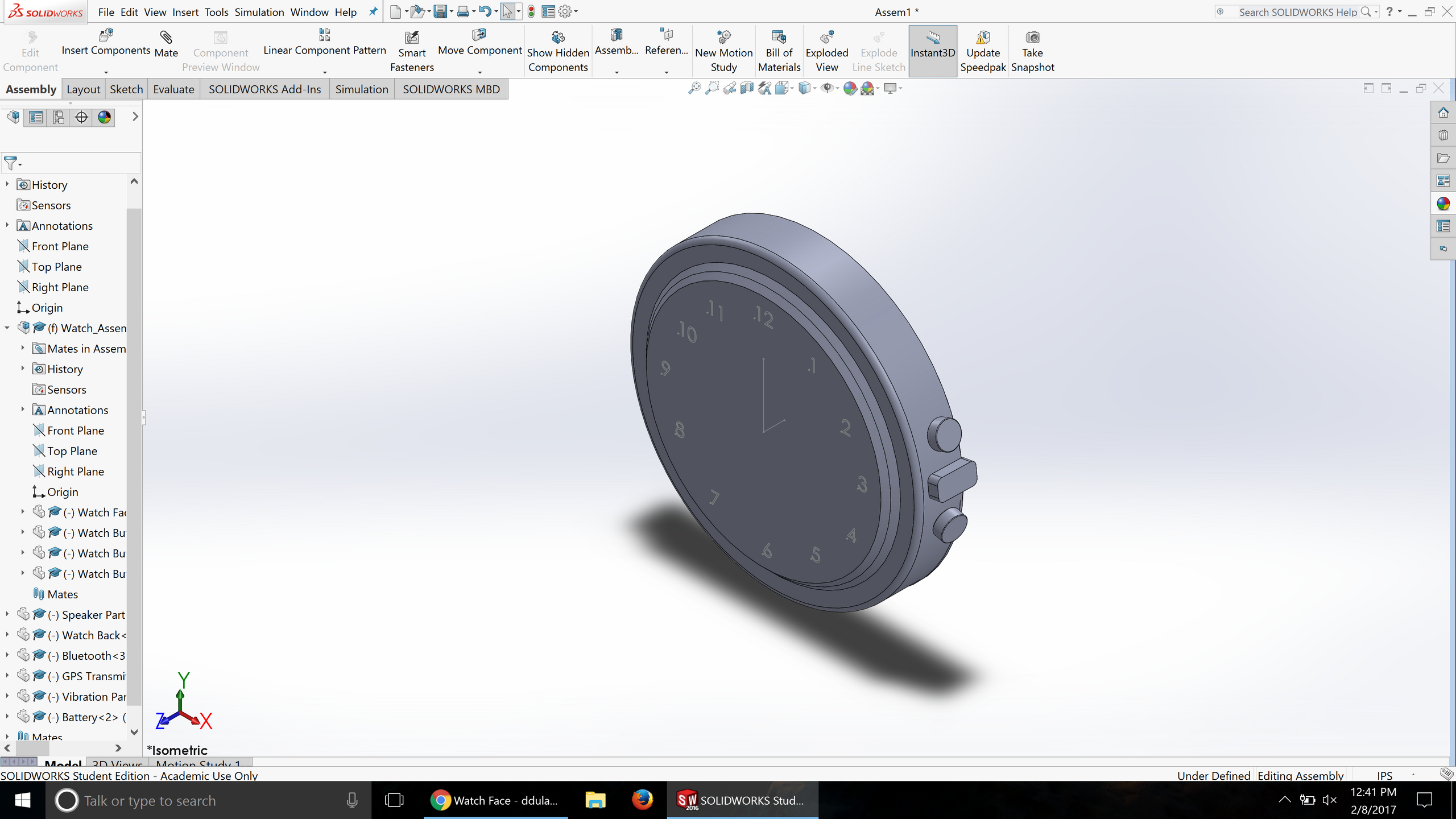This screenshot has height=819, width=1456.
Task: Expand the Speaker Part component node
Action: (x=7, y=614)
